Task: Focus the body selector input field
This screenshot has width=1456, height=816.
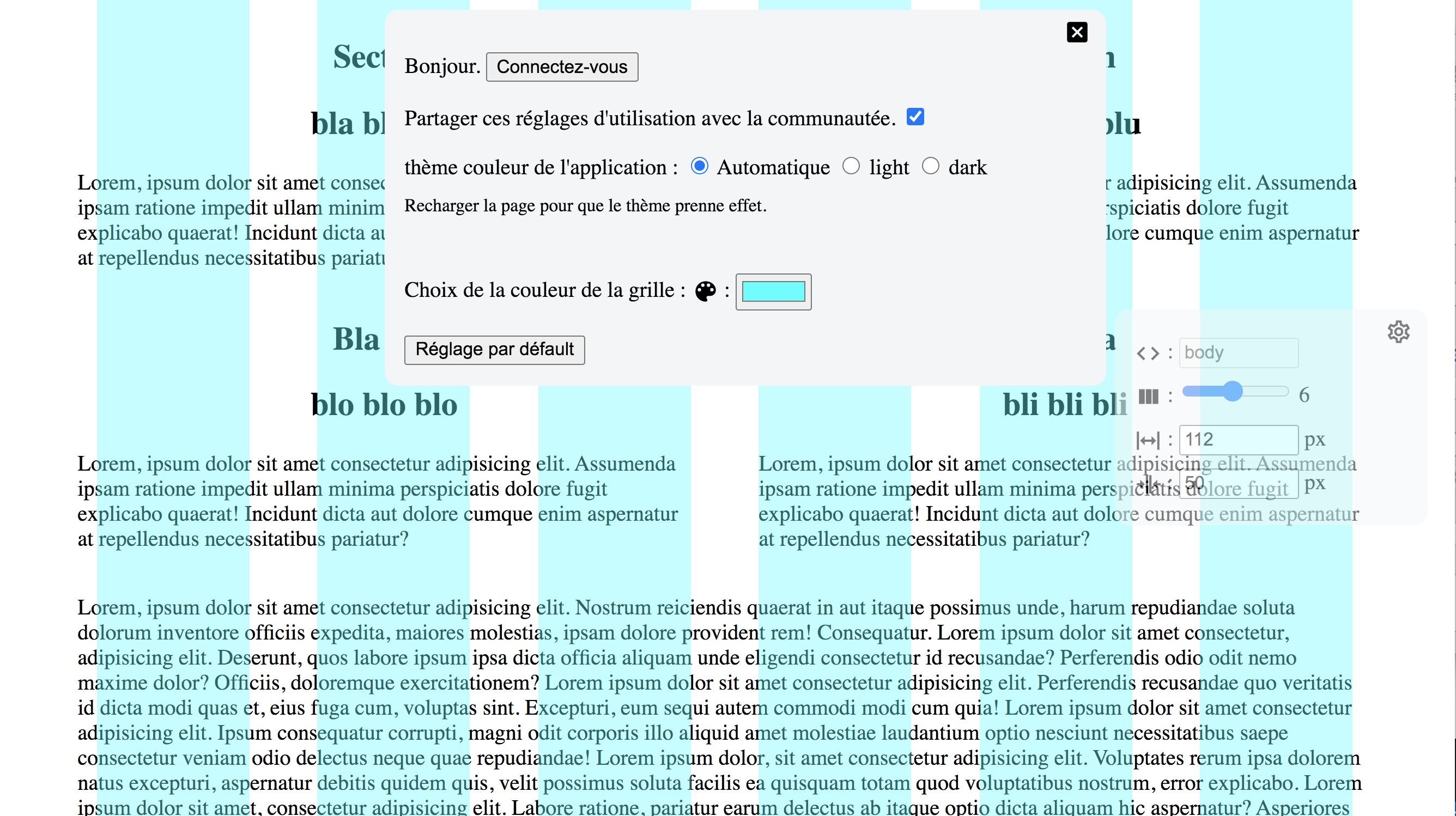Action: point(1238,352)
